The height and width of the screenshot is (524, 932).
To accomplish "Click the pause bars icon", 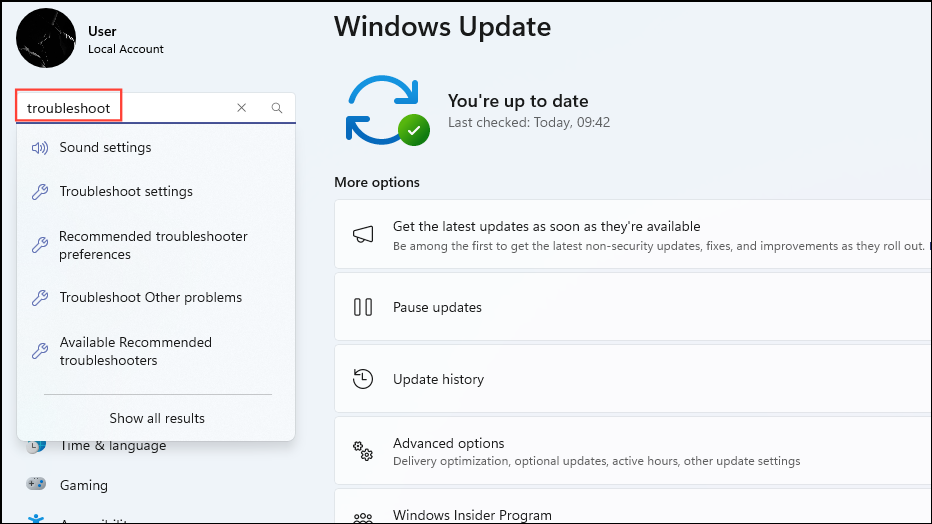I will coord(363,307).
